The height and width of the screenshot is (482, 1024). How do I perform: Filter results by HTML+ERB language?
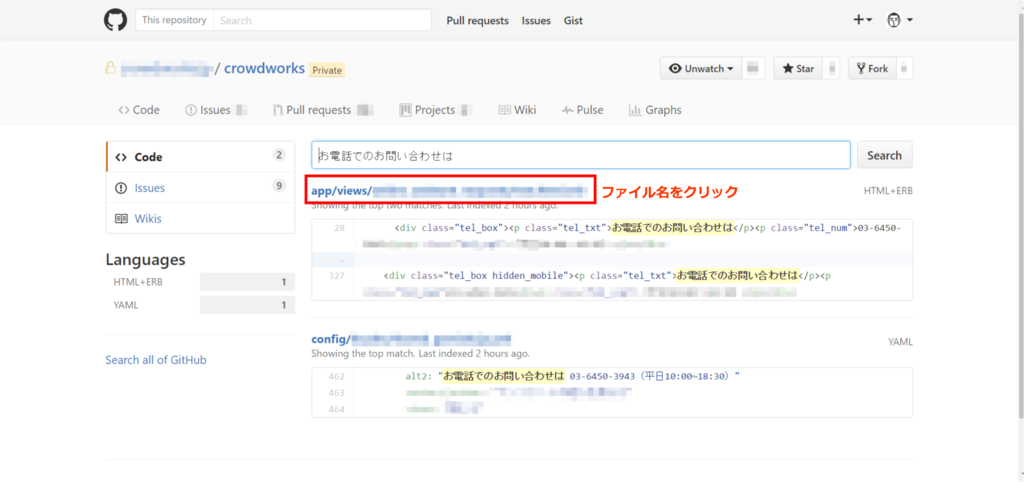pyautogui.click(x=200, y=281)
